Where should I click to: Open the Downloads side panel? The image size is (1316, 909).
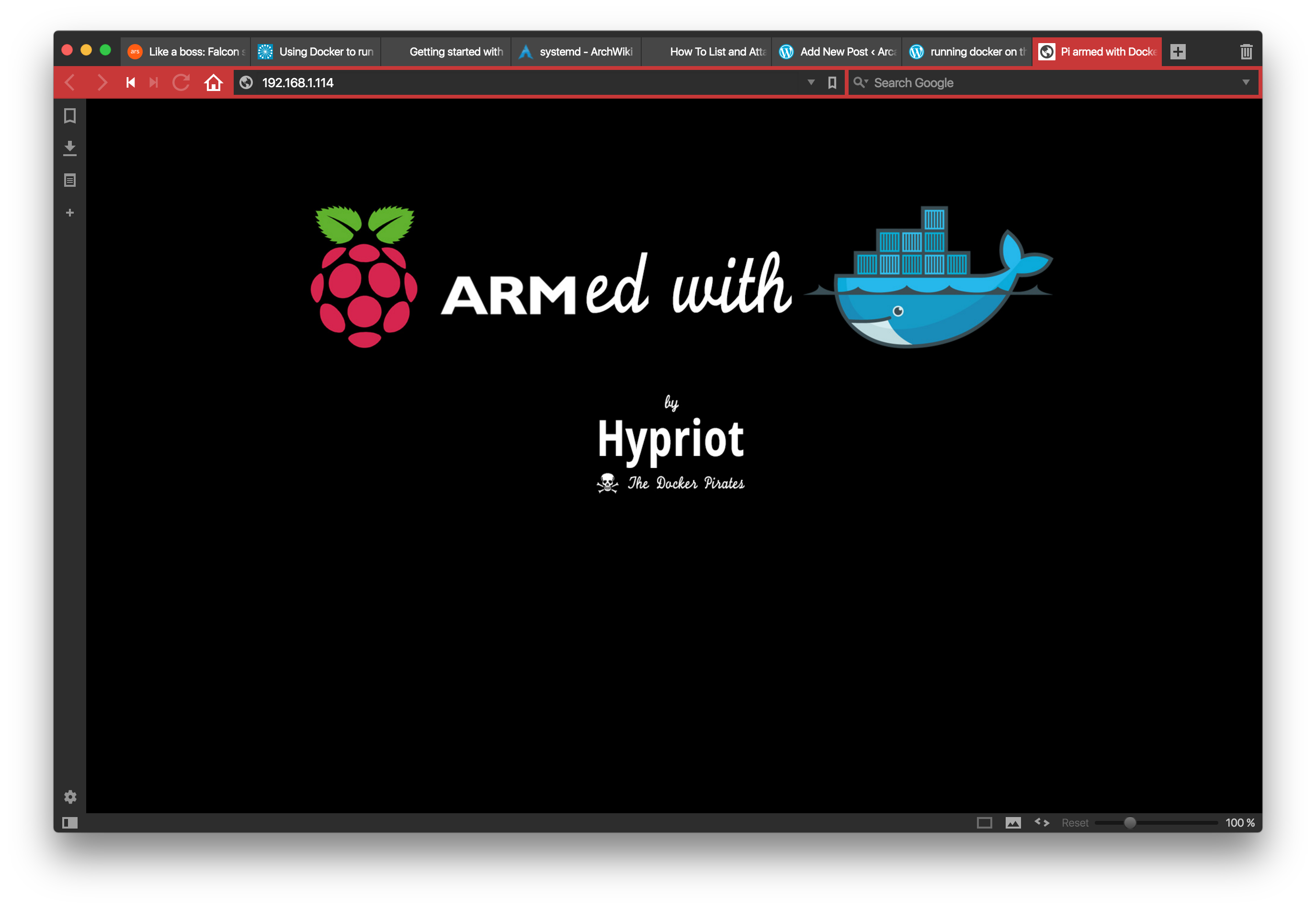point(70,148)
